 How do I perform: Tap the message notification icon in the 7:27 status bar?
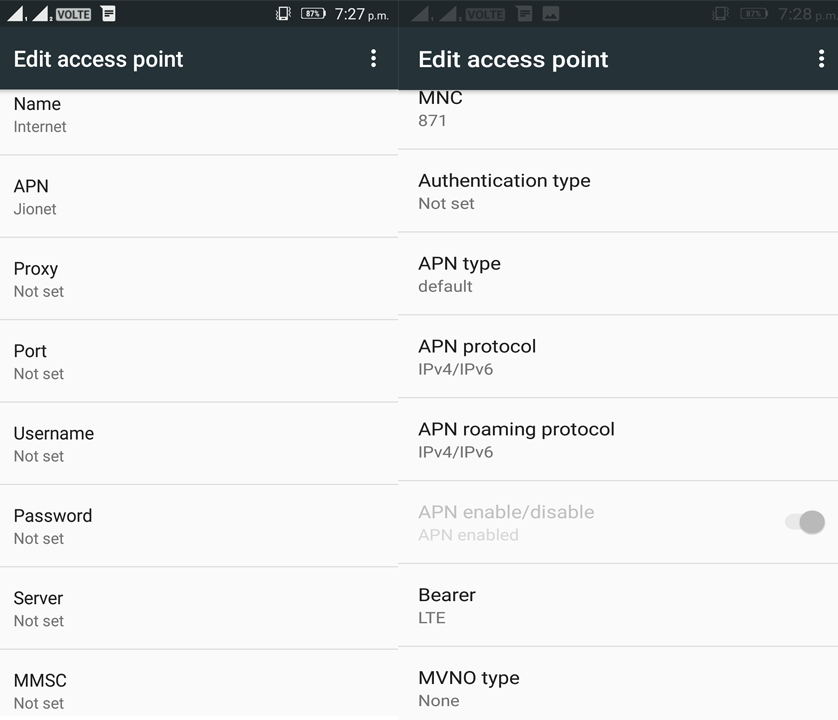pyautogui.click(x=108, y=14)
